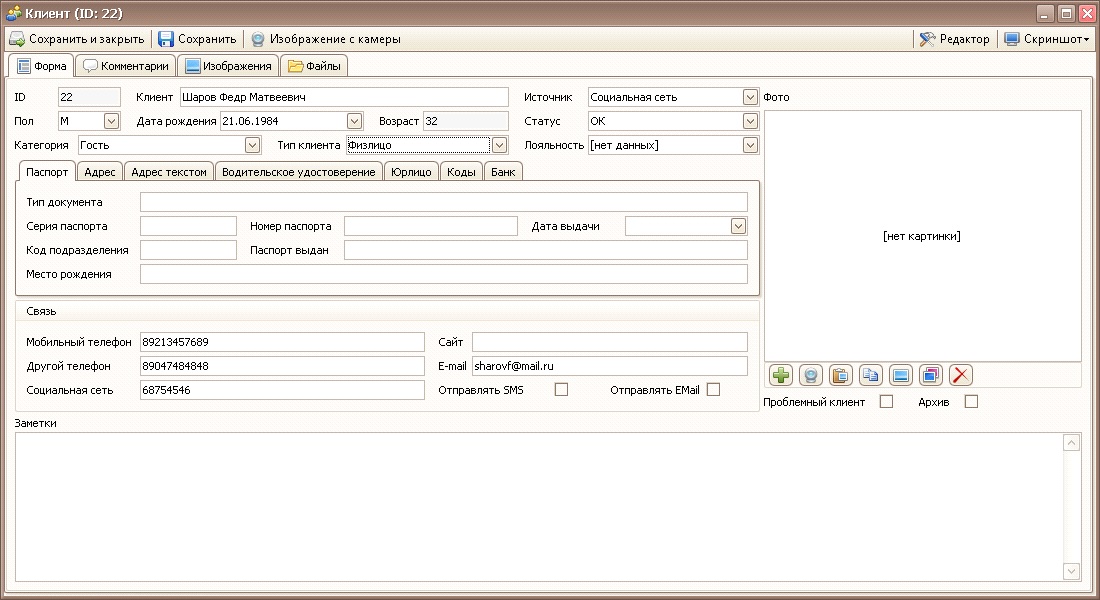Click the Сайт field
Viewport: 1100px width, 600px height.
click(610, 342)
